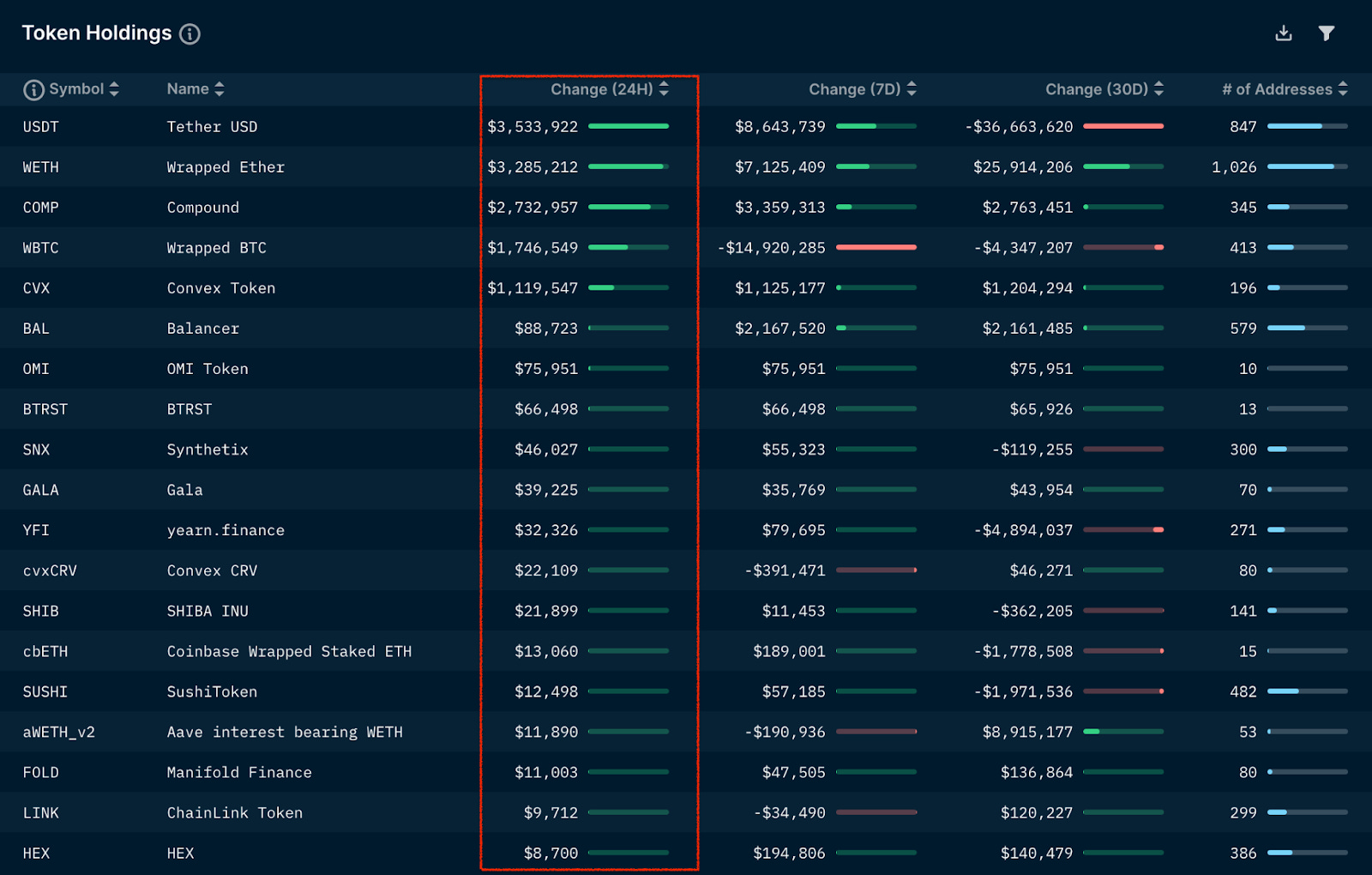This screenshot has height=875, width=1372.
Task: Select the cvxCRV symbol cell
Action: (x=50, y=570)
